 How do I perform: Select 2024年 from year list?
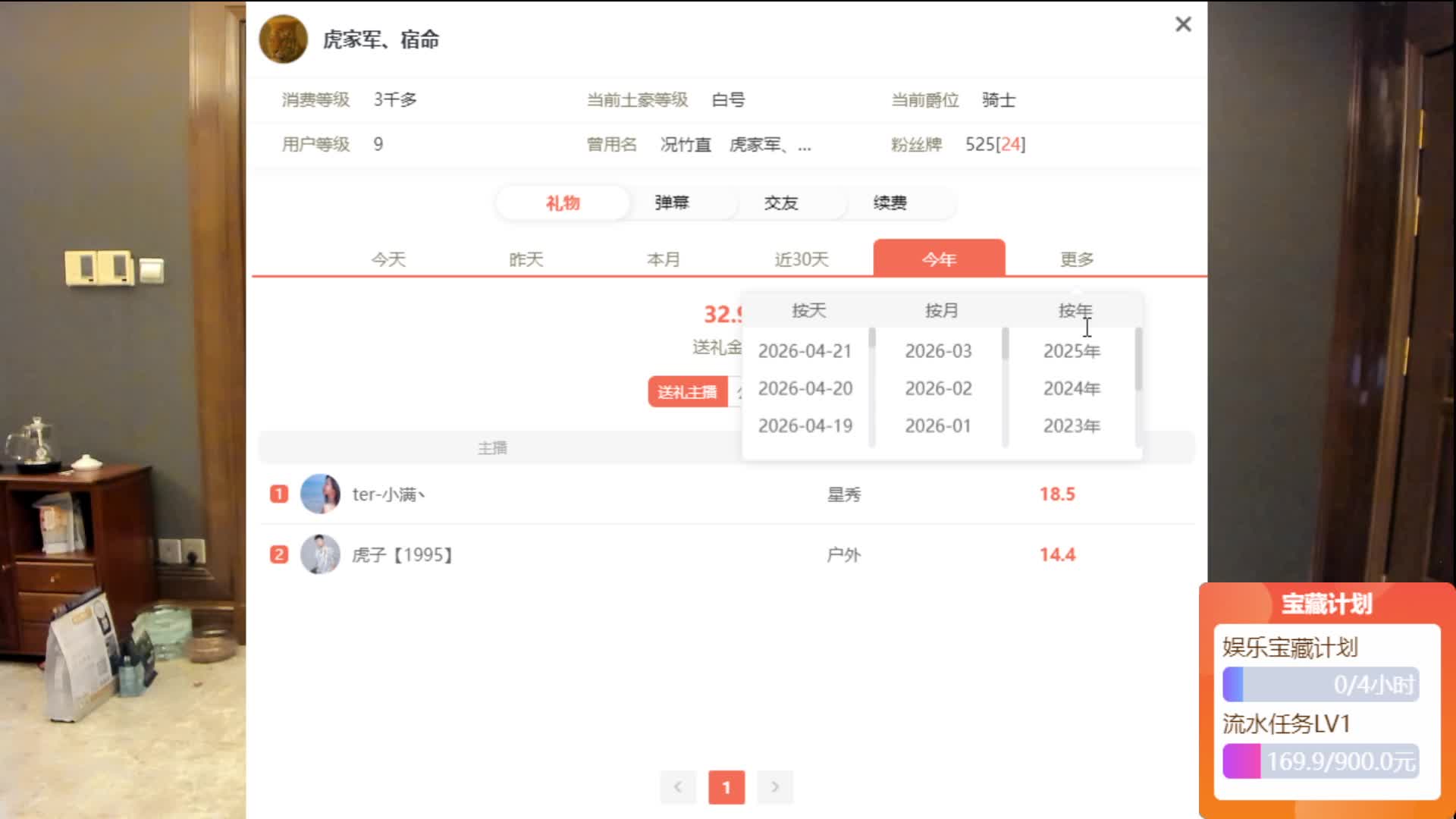(x=1072, y=388)
